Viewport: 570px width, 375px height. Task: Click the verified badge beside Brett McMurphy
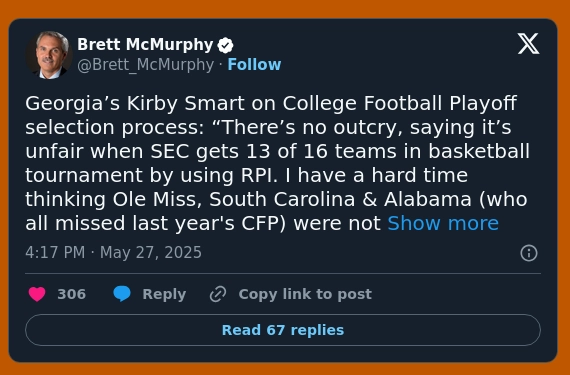tap(225, 45)
